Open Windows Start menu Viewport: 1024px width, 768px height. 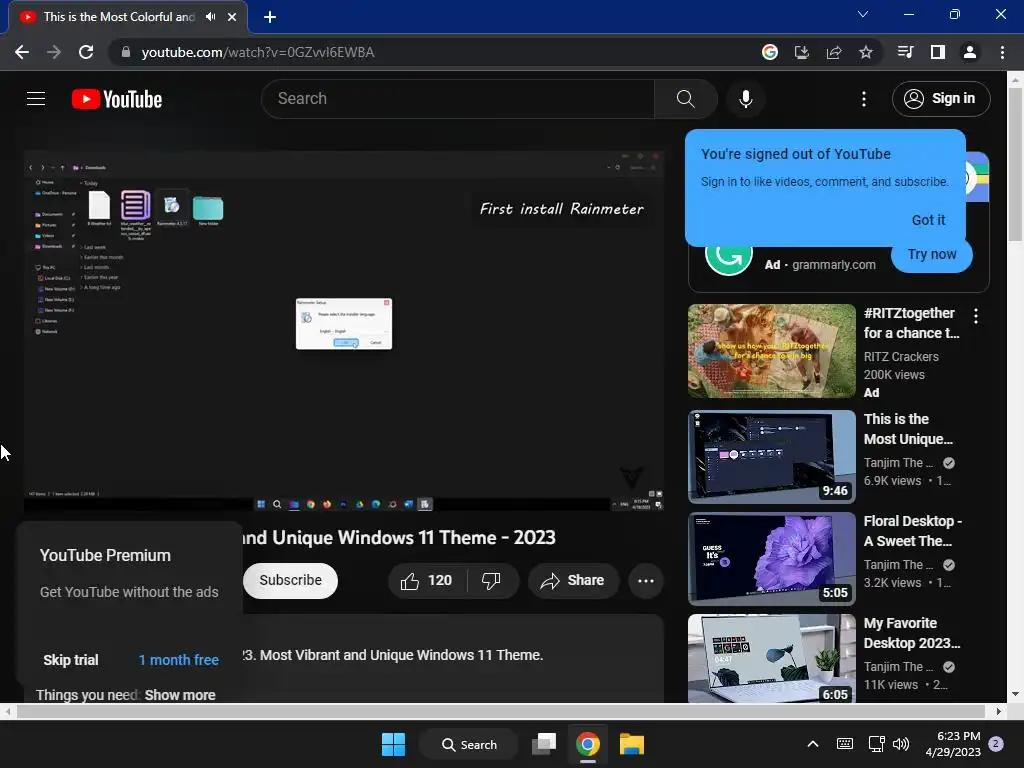pyautogui.click(x=393, y=744)
